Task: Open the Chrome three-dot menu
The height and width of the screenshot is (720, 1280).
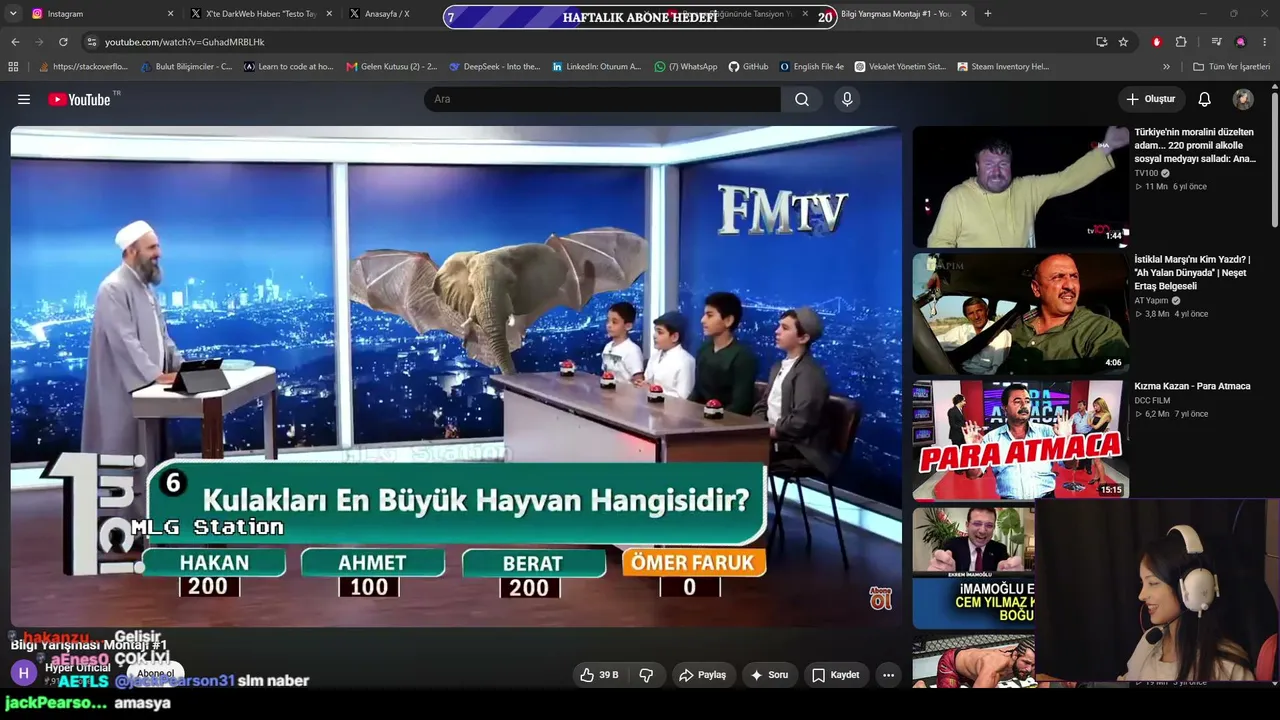Action: click(x=1265, y=42)
